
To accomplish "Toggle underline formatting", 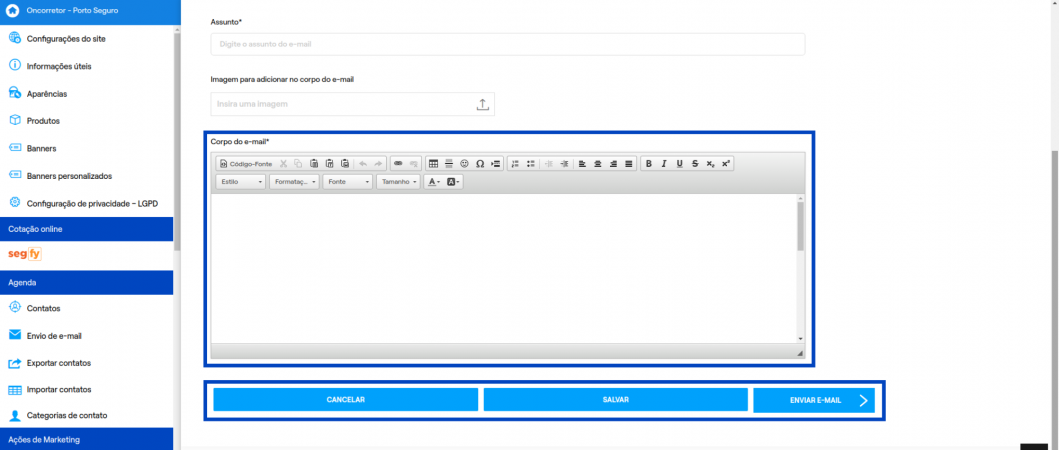I will 679,164.
